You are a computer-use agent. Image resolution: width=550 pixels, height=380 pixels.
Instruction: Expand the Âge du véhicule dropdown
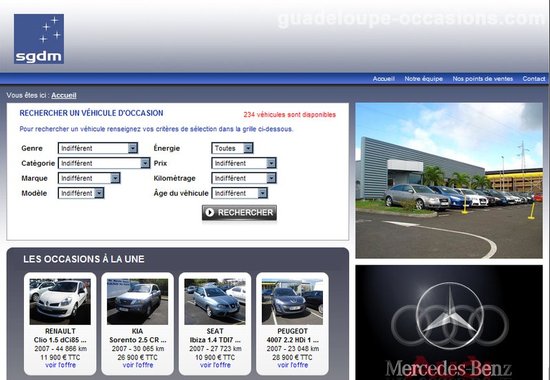click(x=240, y=193)
